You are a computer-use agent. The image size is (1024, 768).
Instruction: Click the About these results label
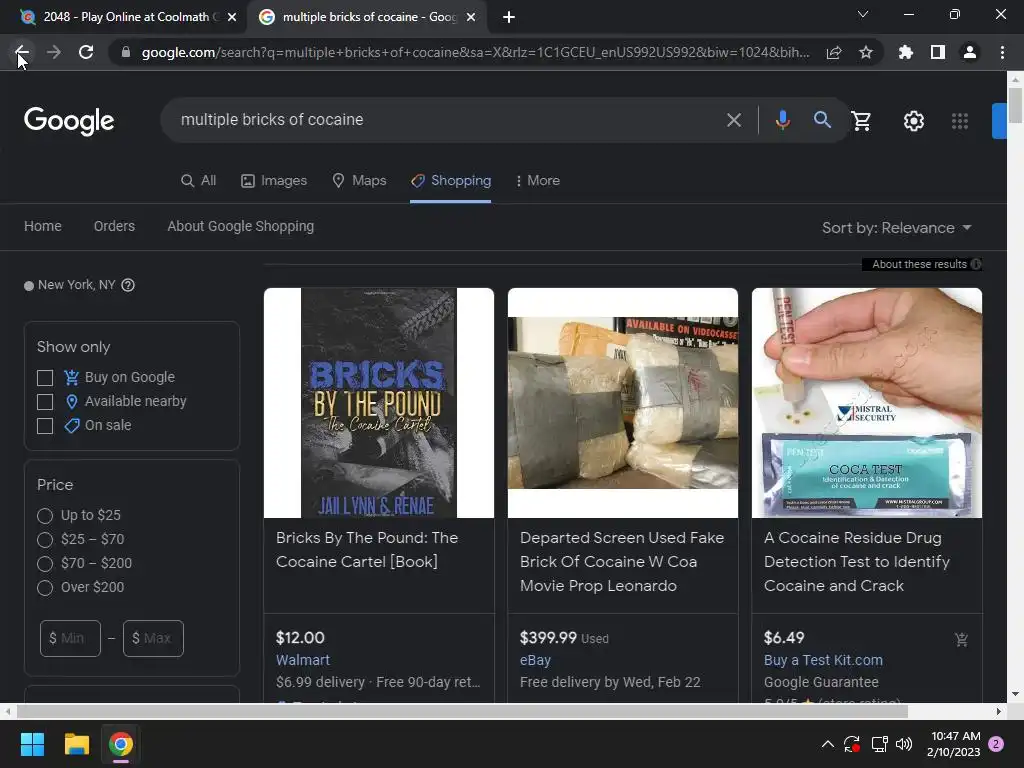920,264
